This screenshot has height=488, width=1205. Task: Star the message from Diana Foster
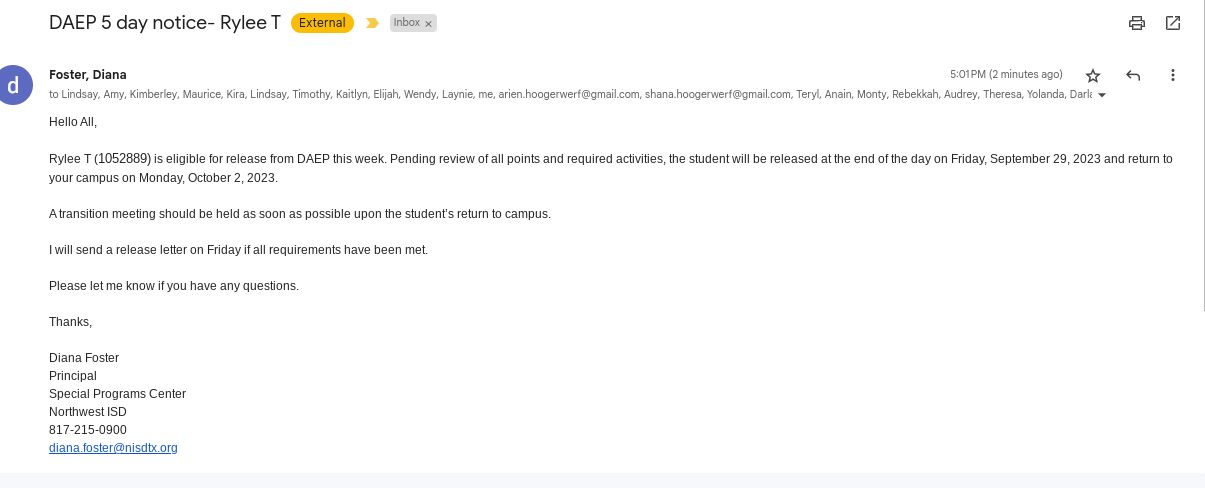(1093, 75)
